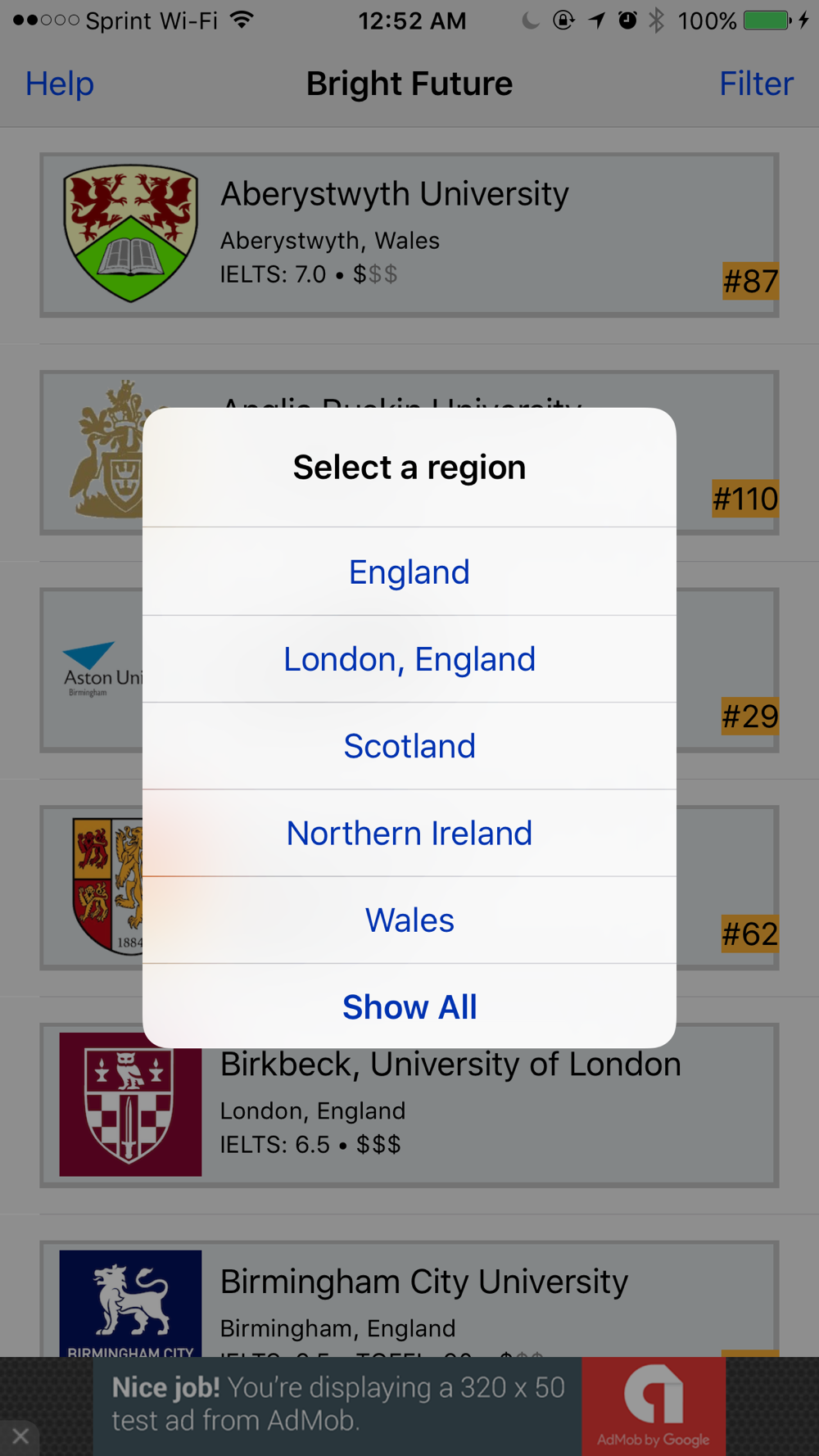Tap the alarm clock status icon
This screenshot has width=819, height=1456.
[x=627, y=20]
